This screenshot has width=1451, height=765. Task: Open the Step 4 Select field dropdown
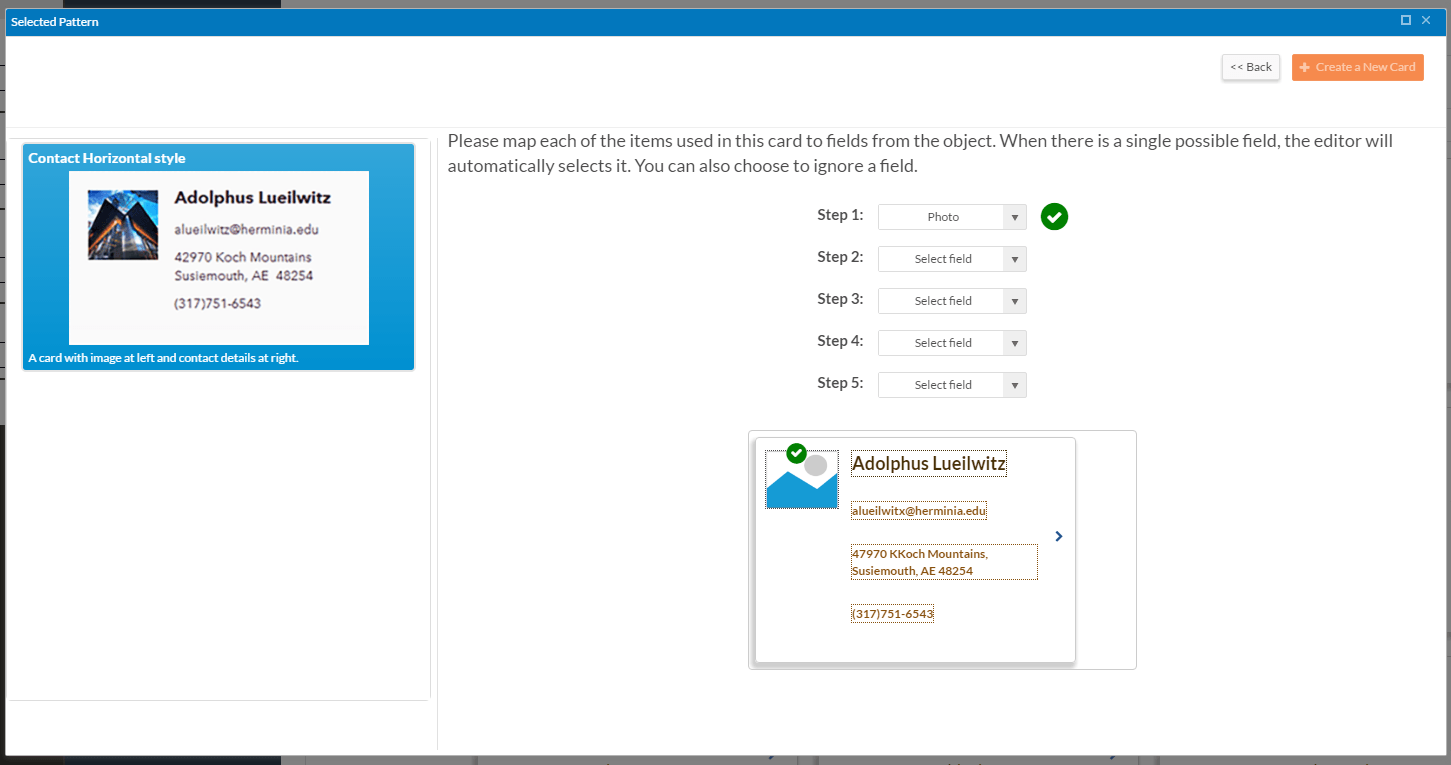point(951,343)
